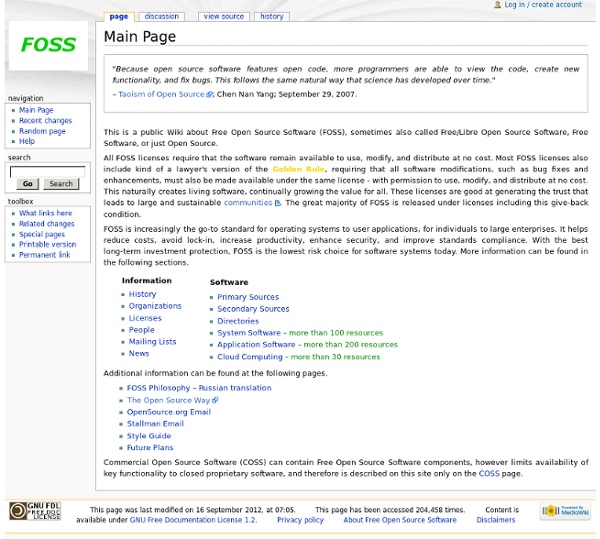Go to Main Page in navigation
600x539 pixels.
36,110
